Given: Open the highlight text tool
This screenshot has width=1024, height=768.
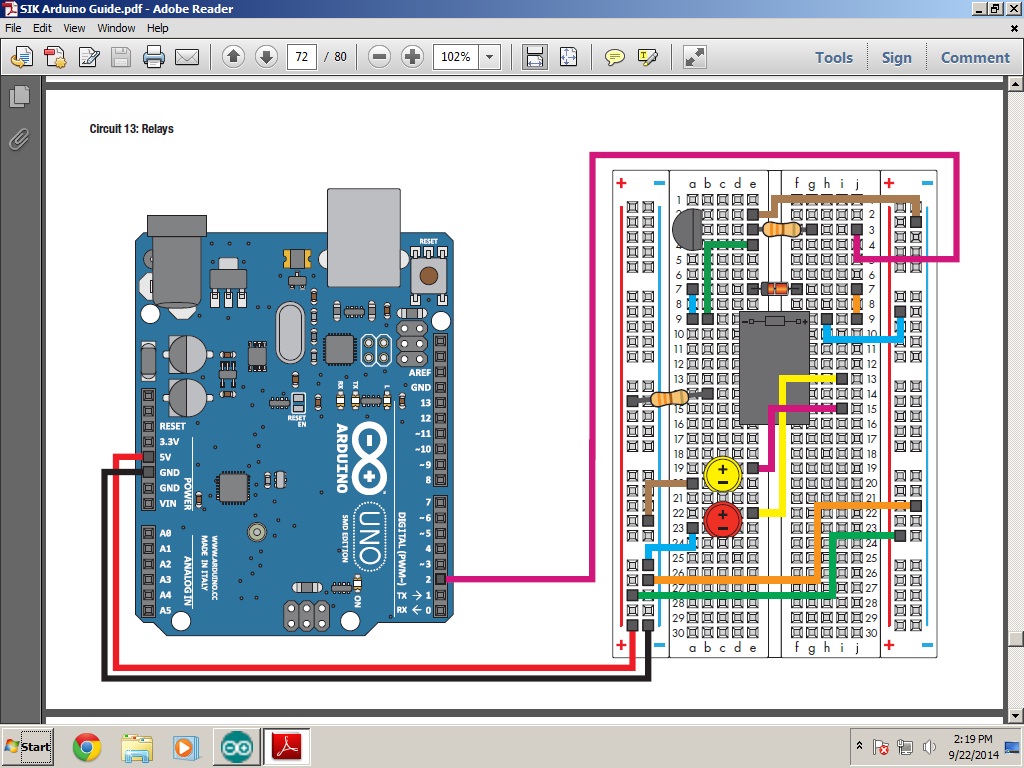Looking at the screenshot, I should pos(646,57).
